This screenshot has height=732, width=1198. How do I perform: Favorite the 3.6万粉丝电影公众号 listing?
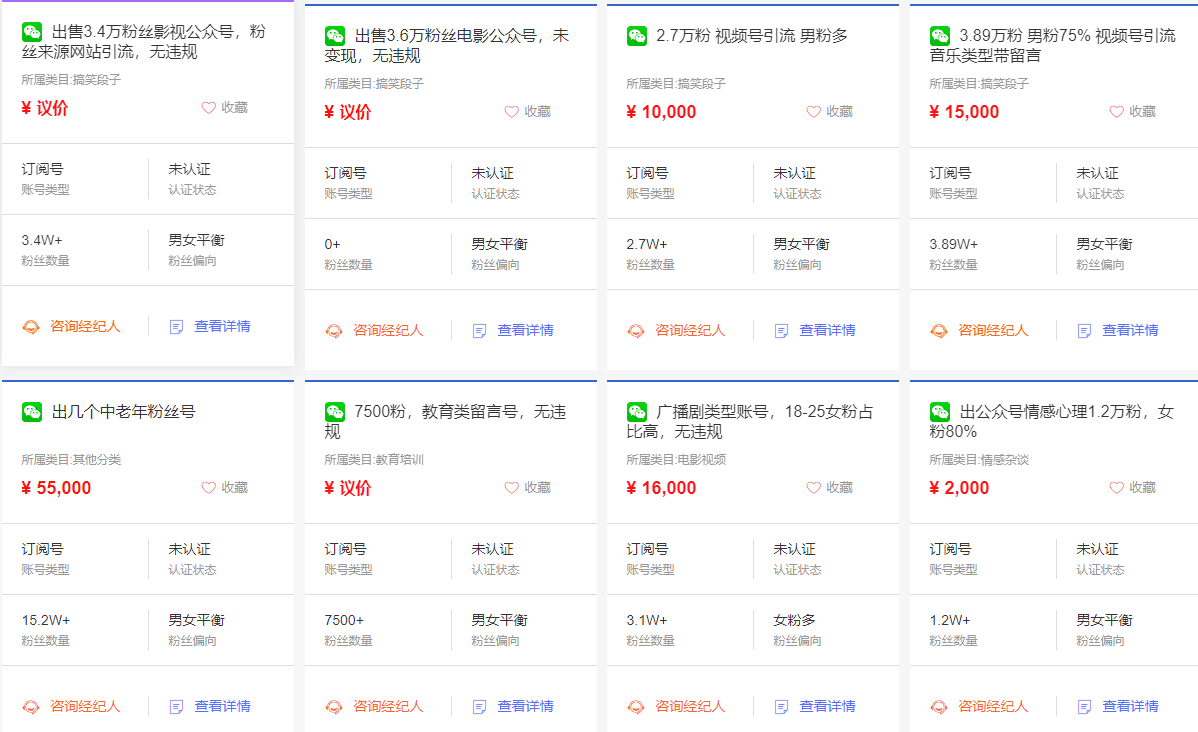[510, 113]
